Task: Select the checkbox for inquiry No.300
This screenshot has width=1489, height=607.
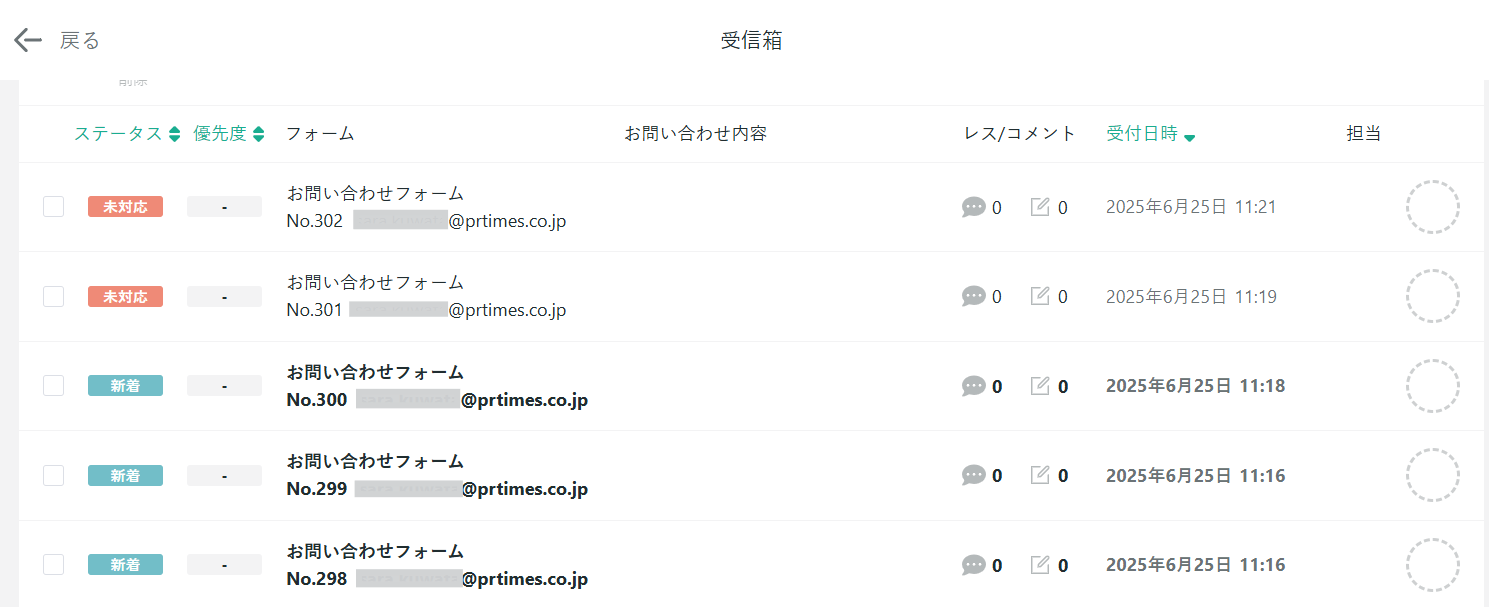Action: [x=54, y=386]
